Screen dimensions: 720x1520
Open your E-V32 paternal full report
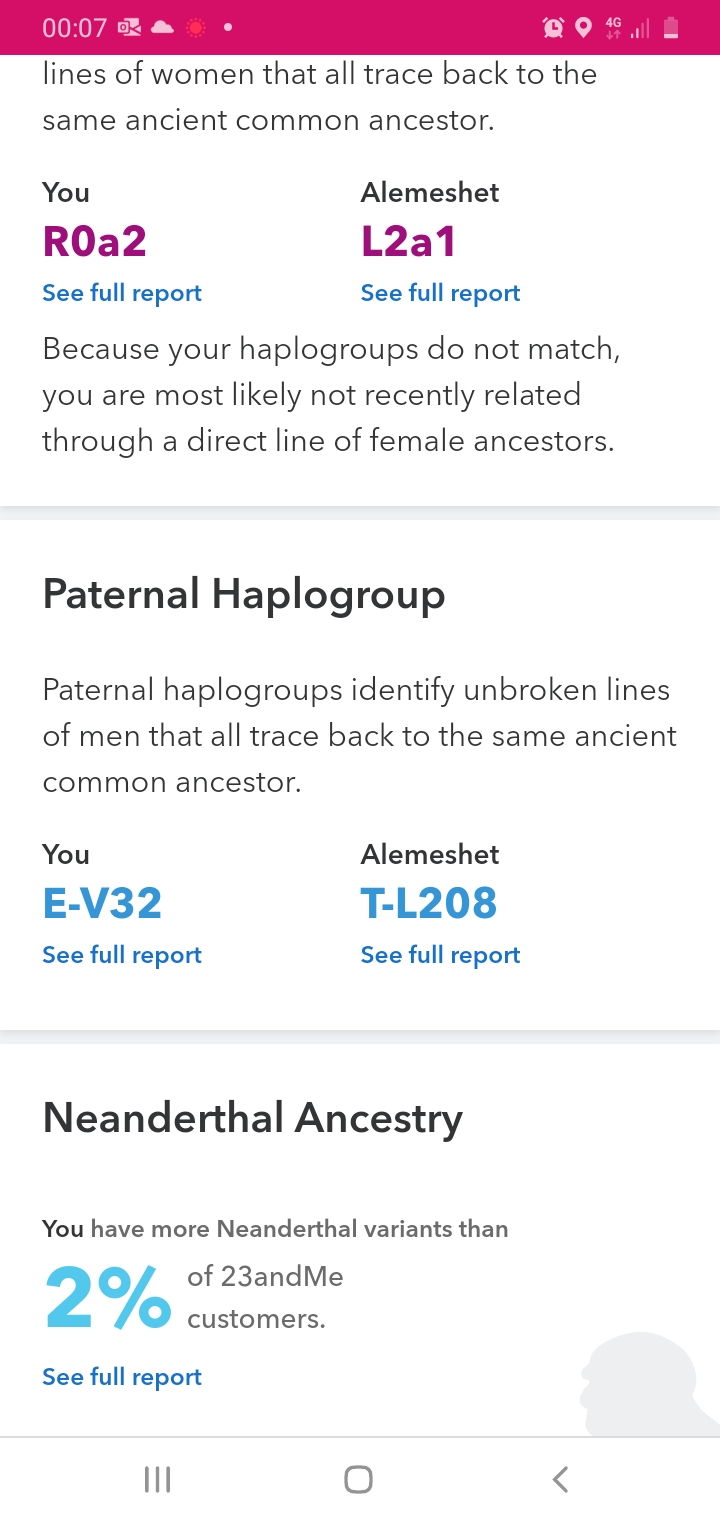point(122,955)
